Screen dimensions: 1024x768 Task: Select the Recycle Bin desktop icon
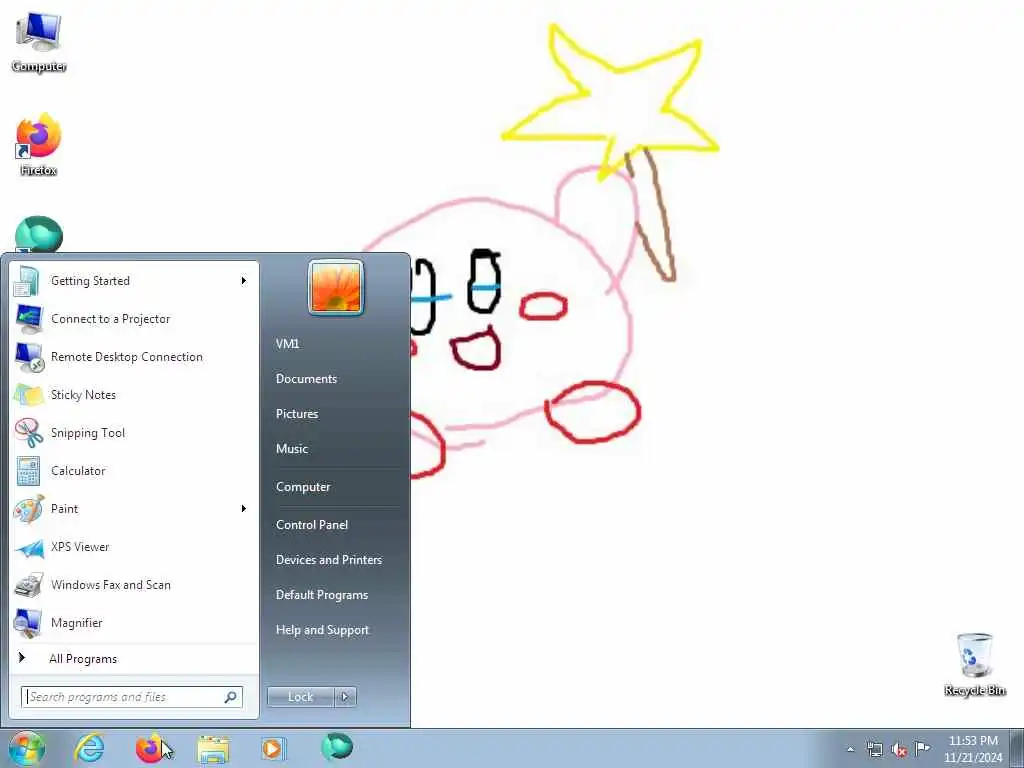coord(974,665)
